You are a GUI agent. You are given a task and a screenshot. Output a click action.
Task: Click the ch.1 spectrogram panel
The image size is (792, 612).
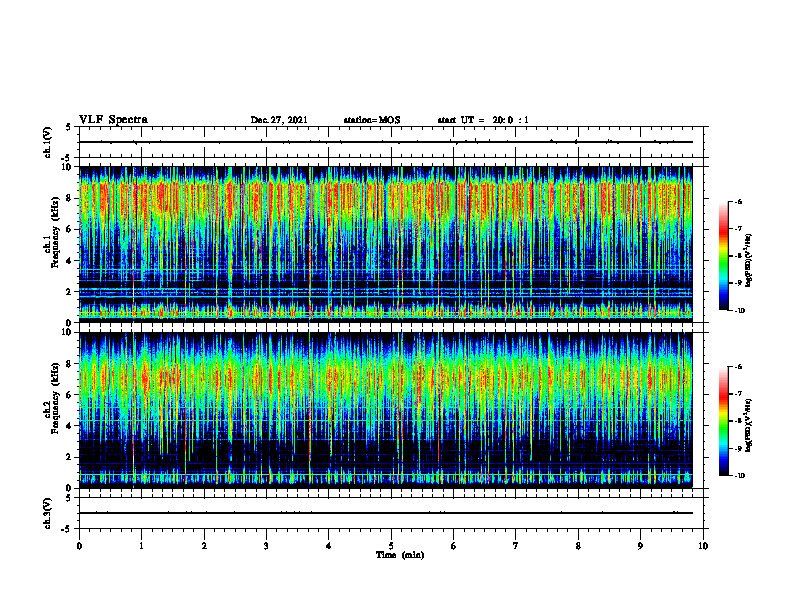point(386,244)
